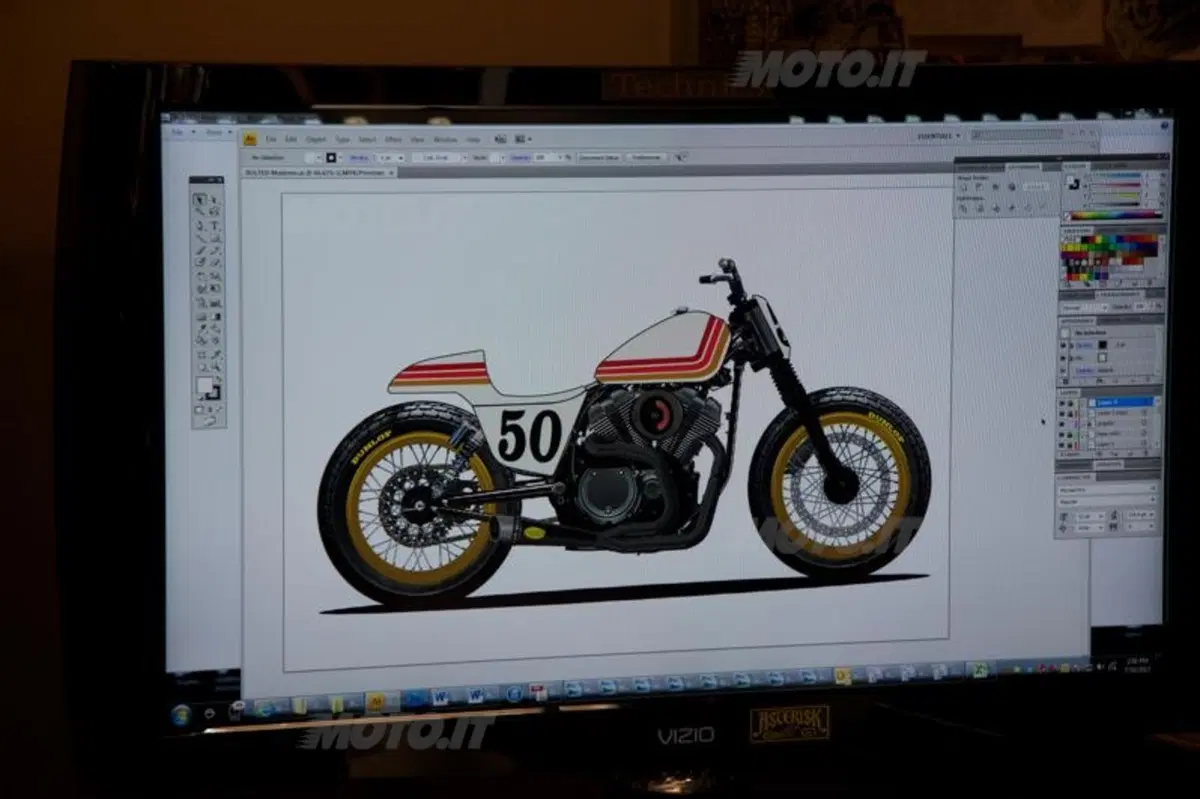The height and width of the screenshot is (799, 1200).
Task: Close the open document tab
Action: [x=391, y=172]
